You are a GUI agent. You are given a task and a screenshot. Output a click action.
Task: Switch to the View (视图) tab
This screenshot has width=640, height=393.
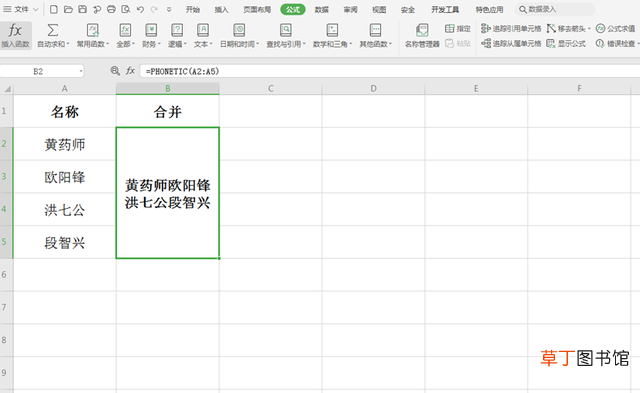[379, 9]
